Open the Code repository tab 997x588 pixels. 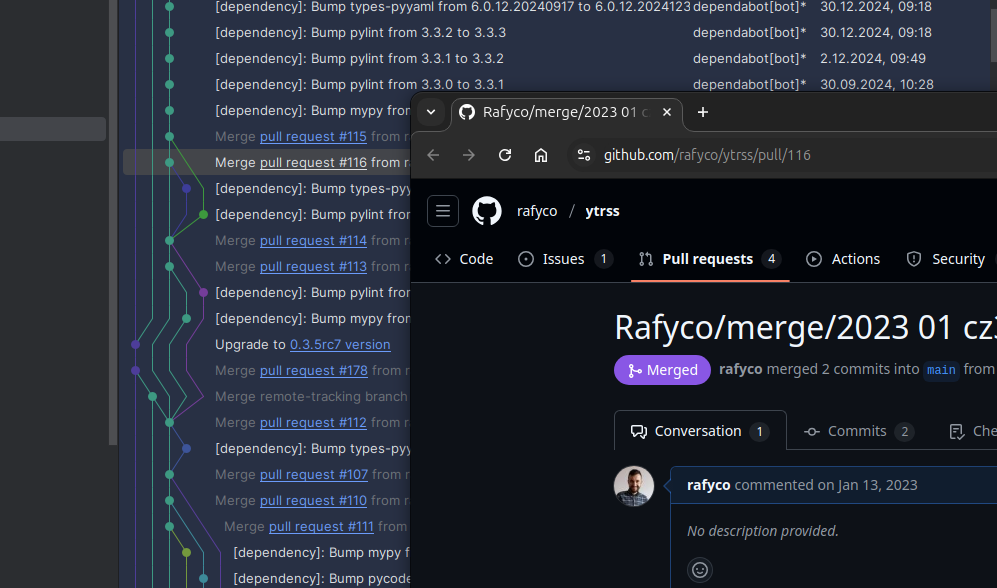[x=465, y=259]
